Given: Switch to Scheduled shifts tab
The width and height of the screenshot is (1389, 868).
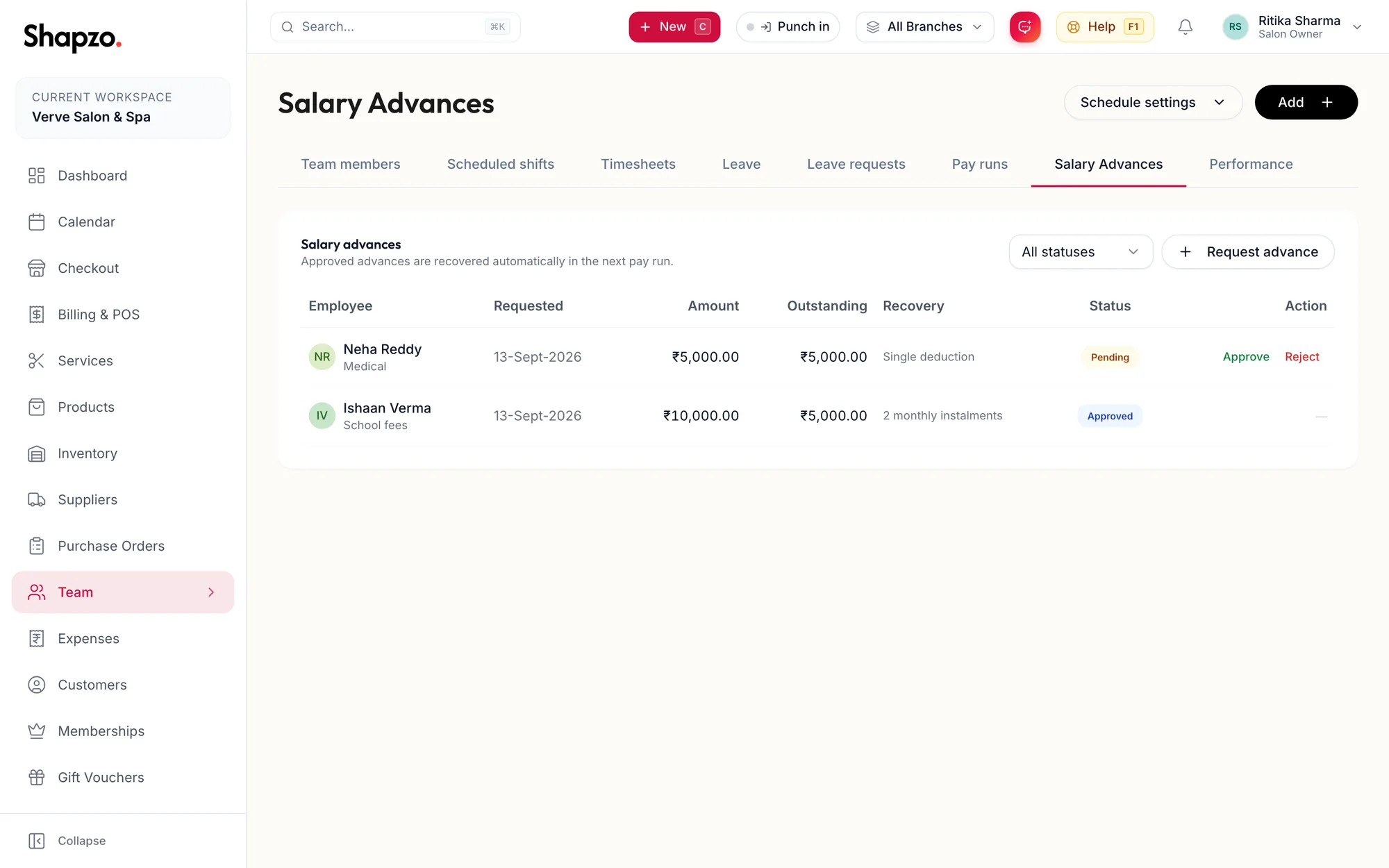Looking at the screenshot, I should [x=501, y=165].
